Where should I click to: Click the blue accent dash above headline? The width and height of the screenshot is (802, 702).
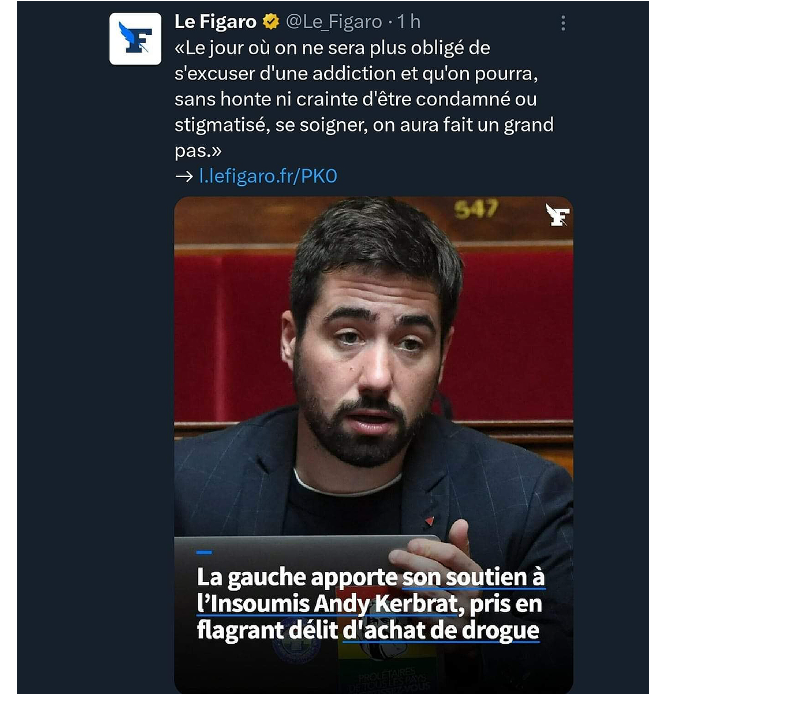point(204,552)
